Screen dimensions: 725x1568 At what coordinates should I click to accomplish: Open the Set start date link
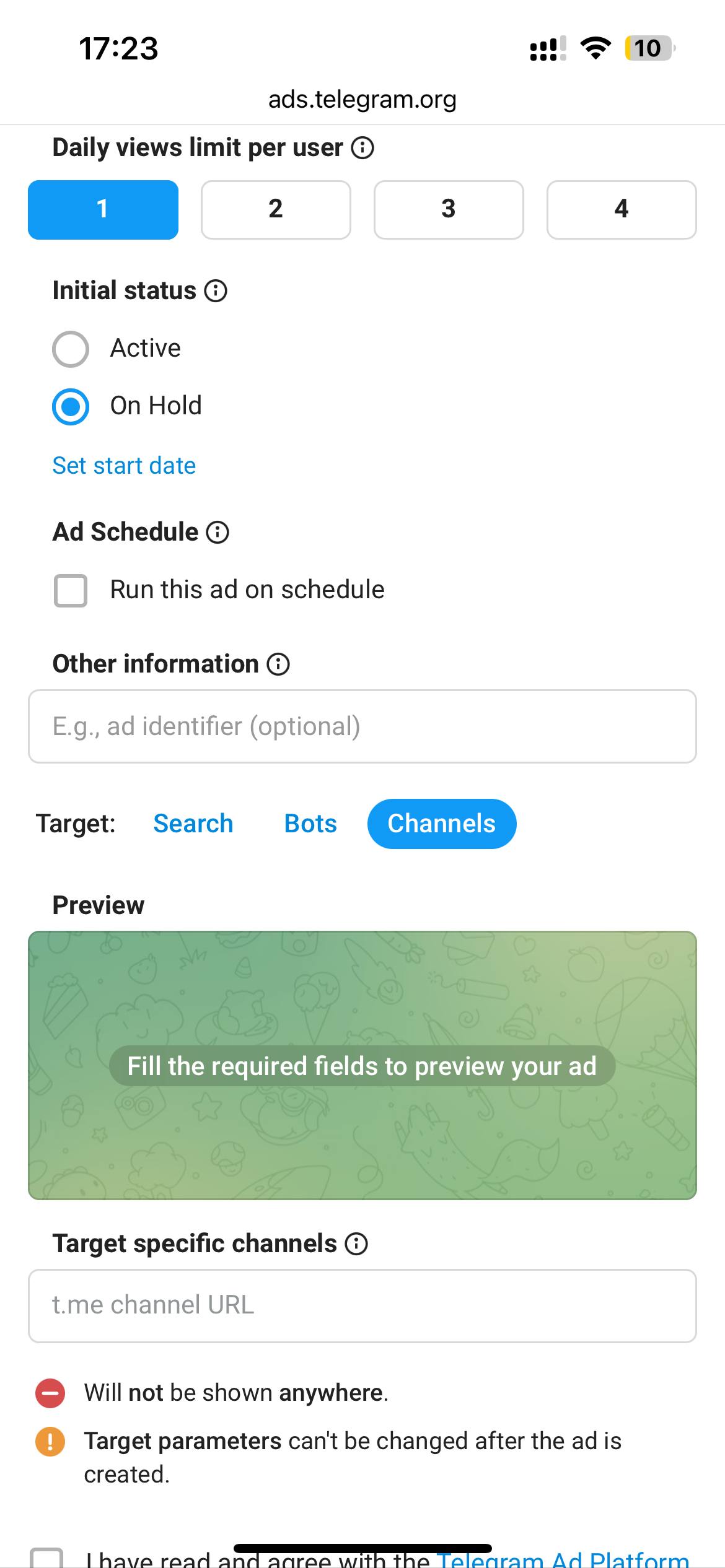(x=124, y=466)
